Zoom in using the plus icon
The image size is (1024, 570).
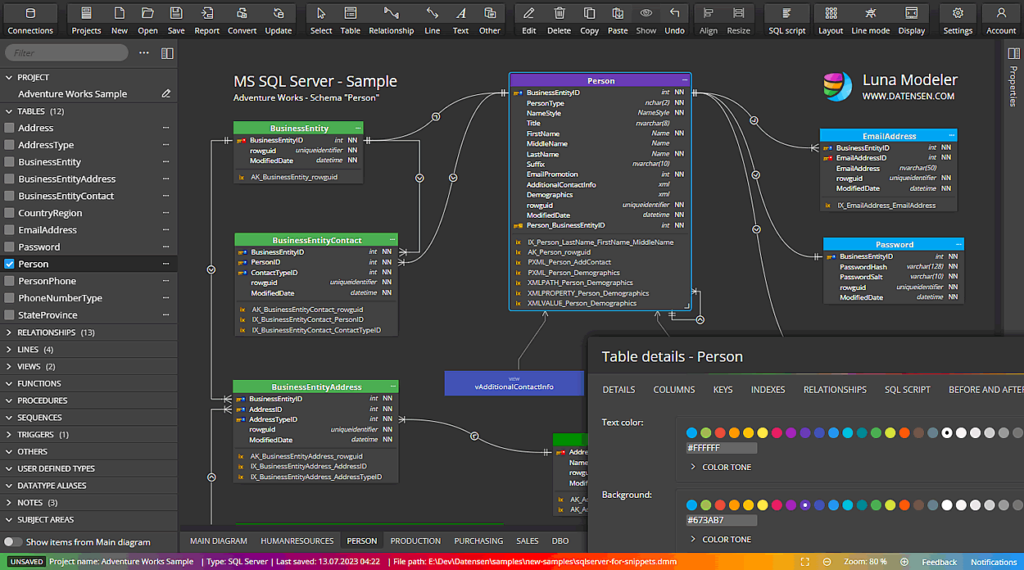(x=904, y=562)
